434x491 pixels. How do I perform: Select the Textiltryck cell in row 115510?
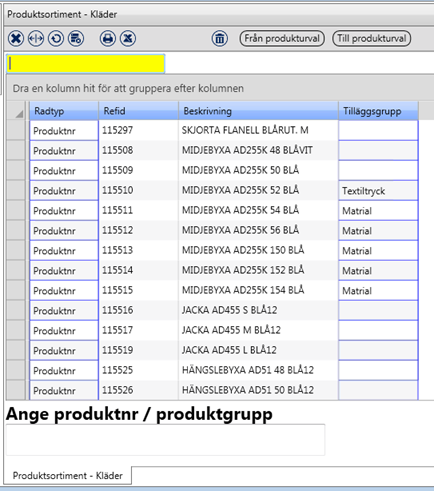coord(378,191)
